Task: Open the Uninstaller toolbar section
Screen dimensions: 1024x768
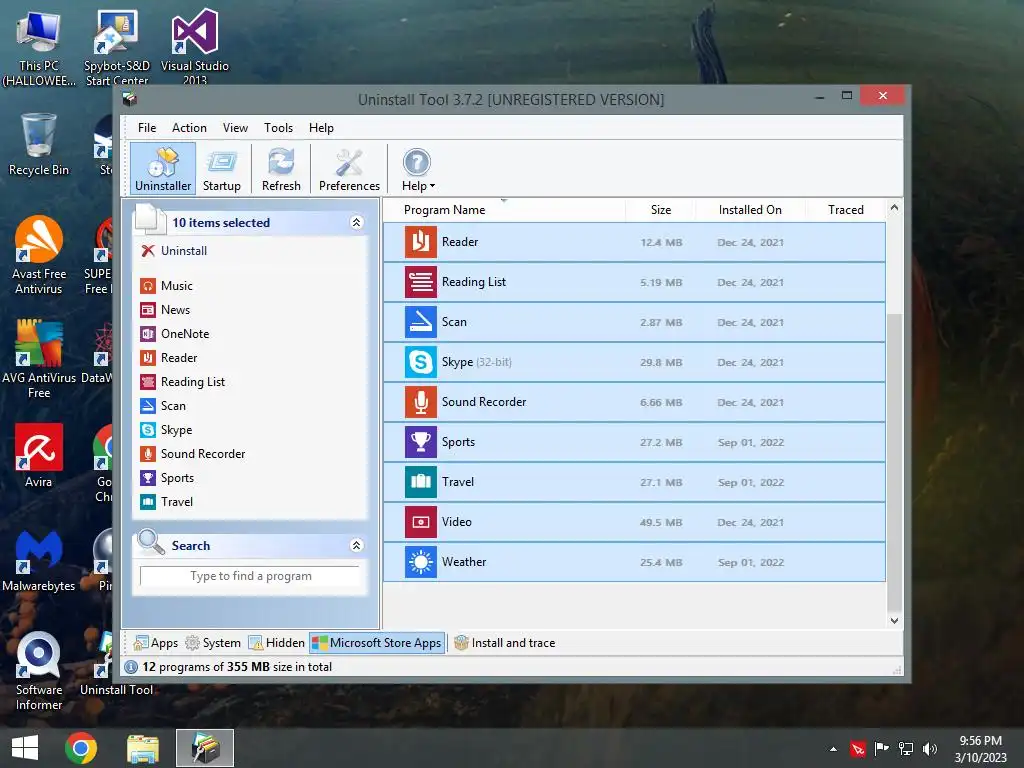Action: click(163, 168)
